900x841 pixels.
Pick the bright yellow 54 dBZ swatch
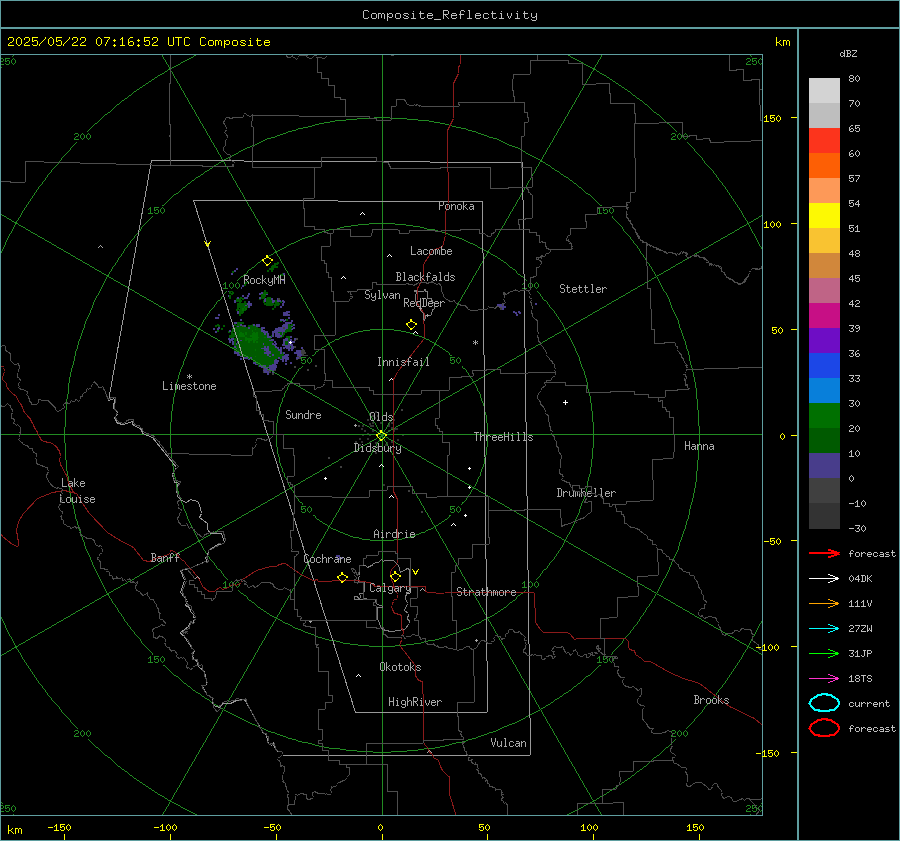pyautogui.click(x=824, y=215)
